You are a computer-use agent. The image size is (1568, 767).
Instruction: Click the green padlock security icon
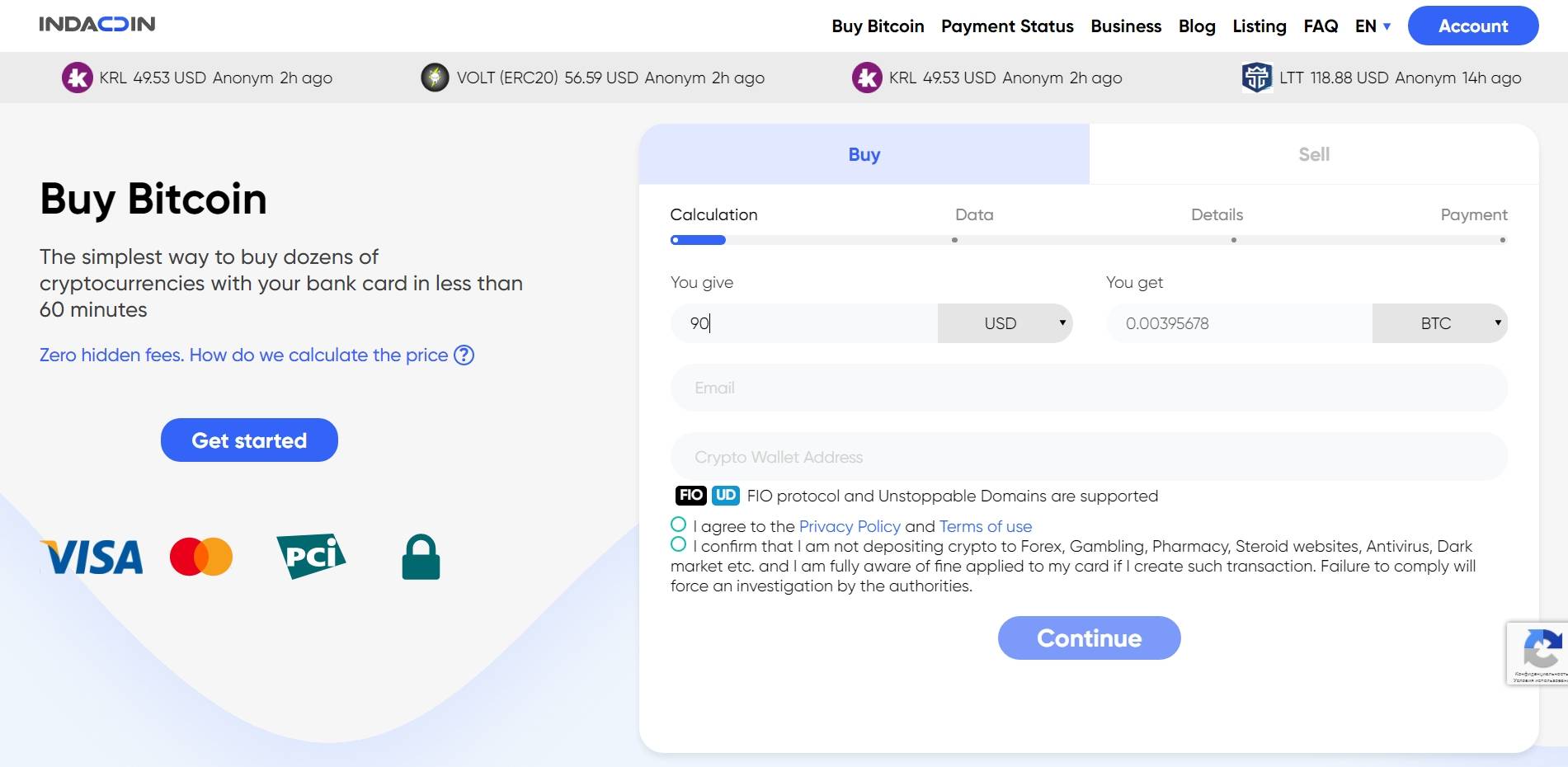click(x=421, y=557)
